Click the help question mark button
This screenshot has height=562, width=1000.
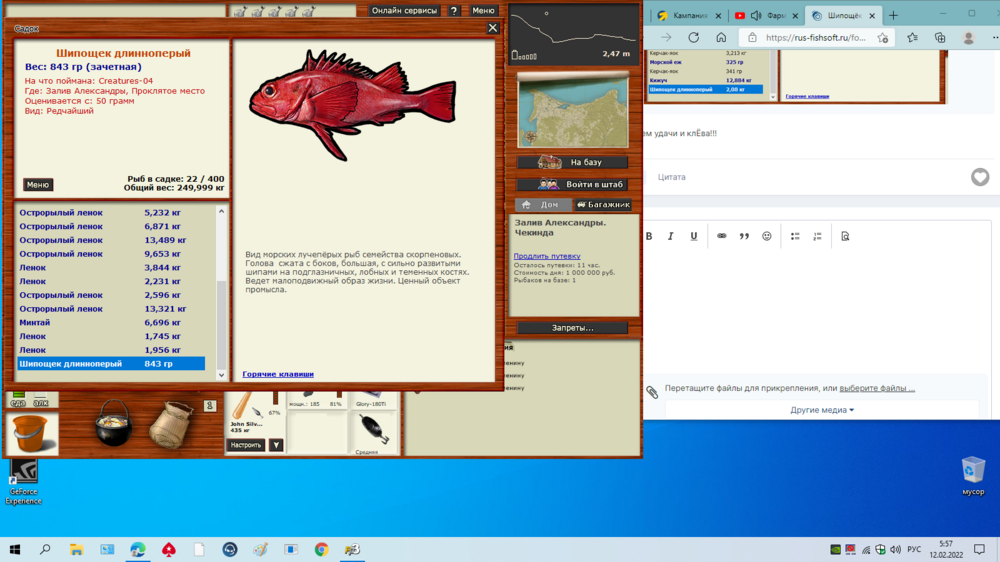[454, 11]
